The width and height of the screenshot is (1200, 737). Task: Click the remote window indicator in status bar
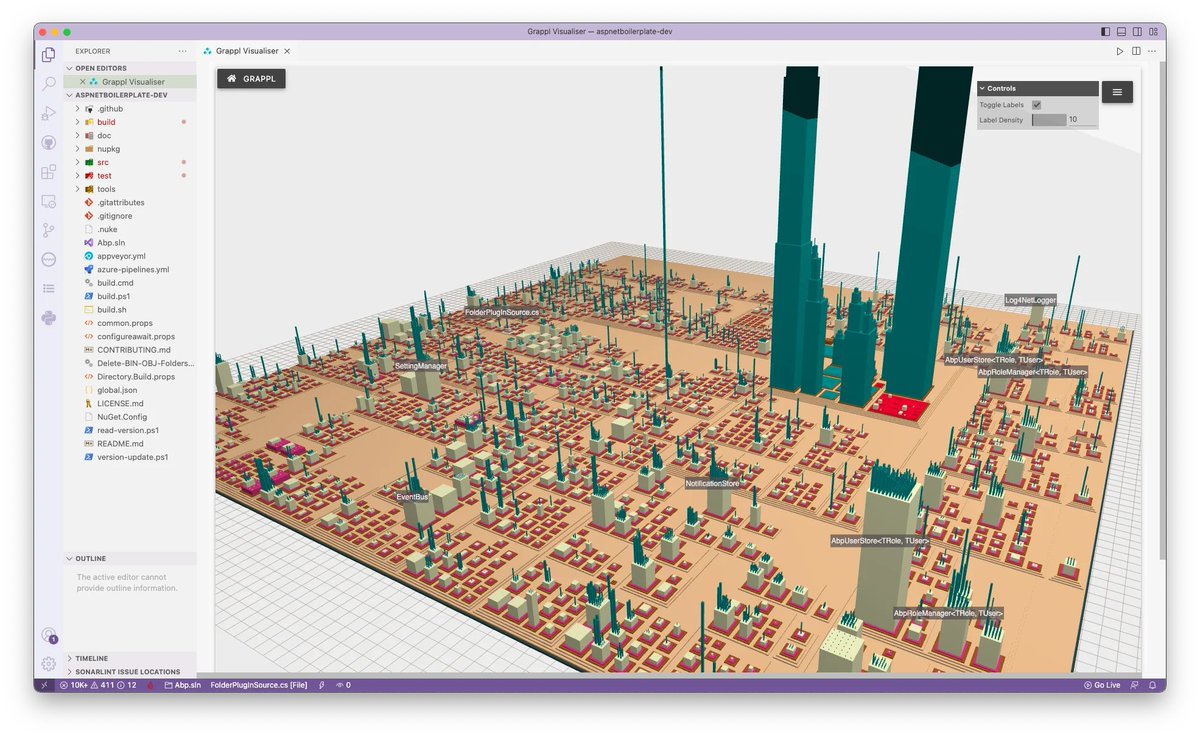point(45,685)
